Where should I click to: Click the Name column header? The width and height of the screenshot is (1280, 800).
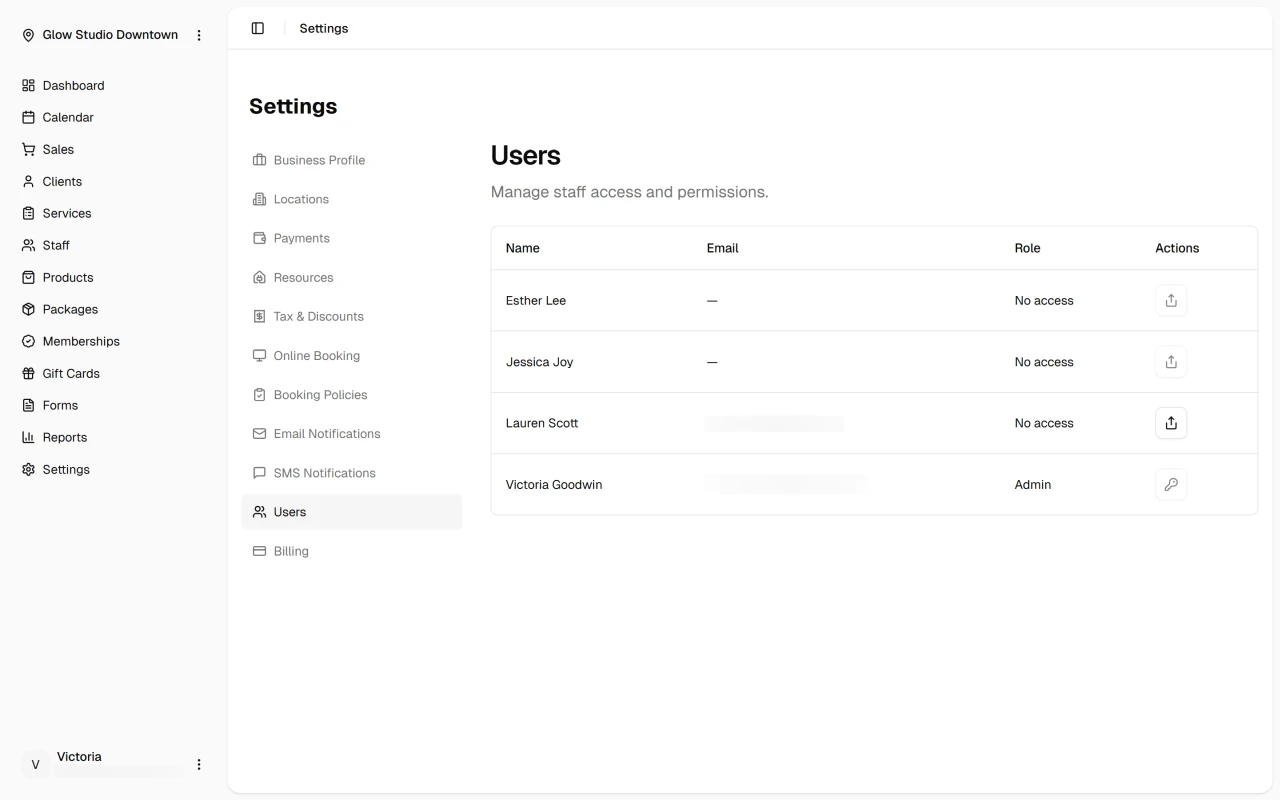tap(523, 248)
